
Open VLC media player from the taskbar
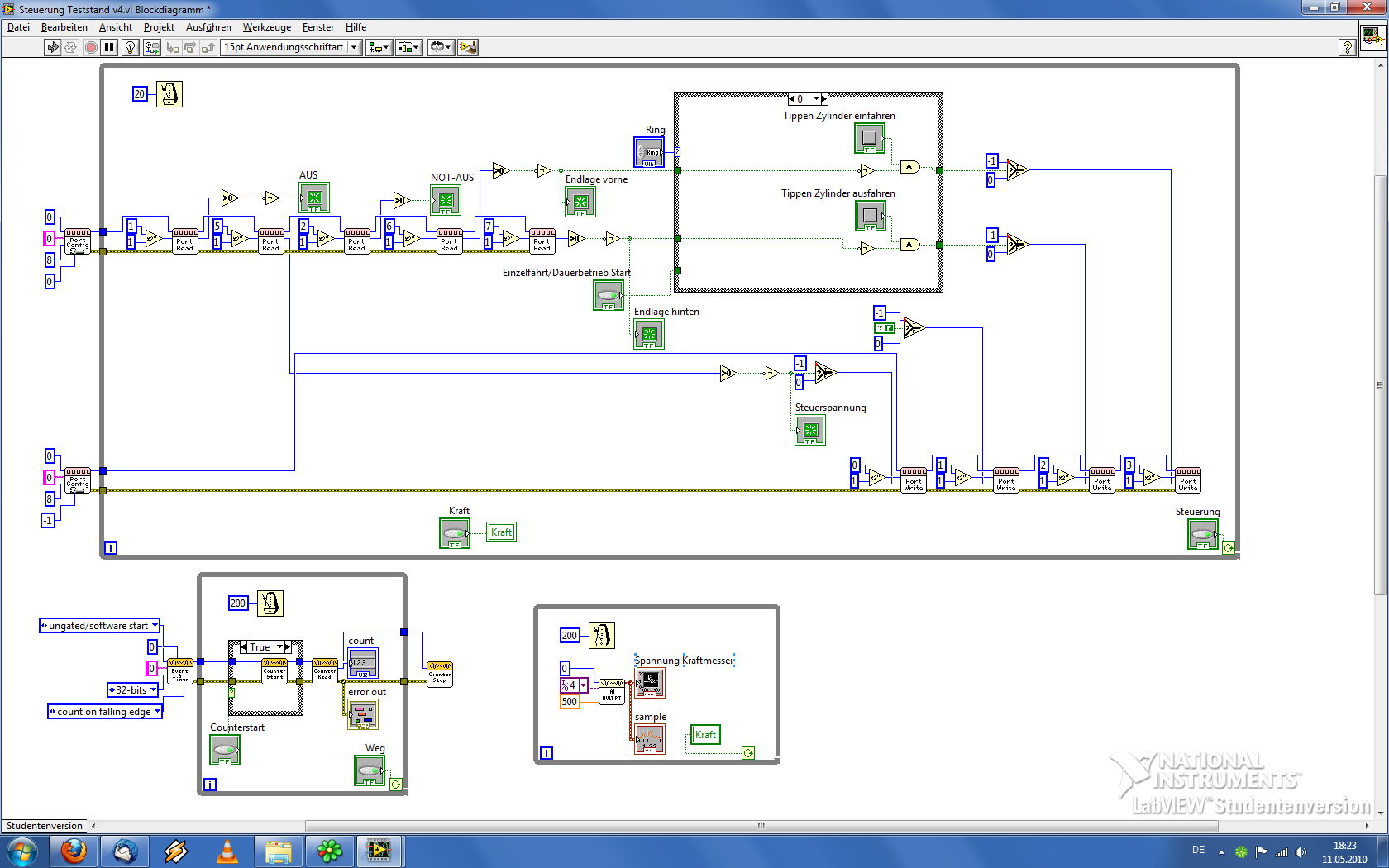pyautogui.click(x=227, y=851)
